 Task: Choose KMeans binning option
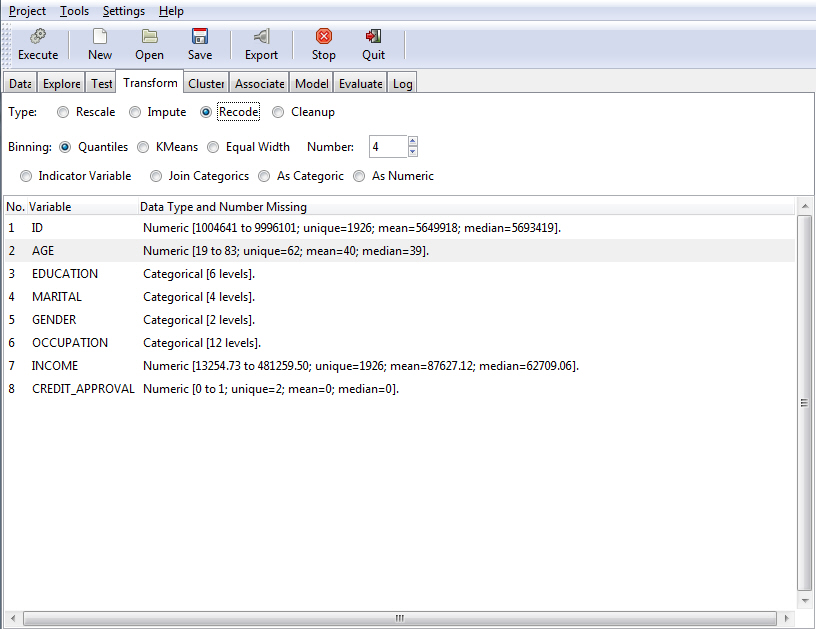point(143,147)
